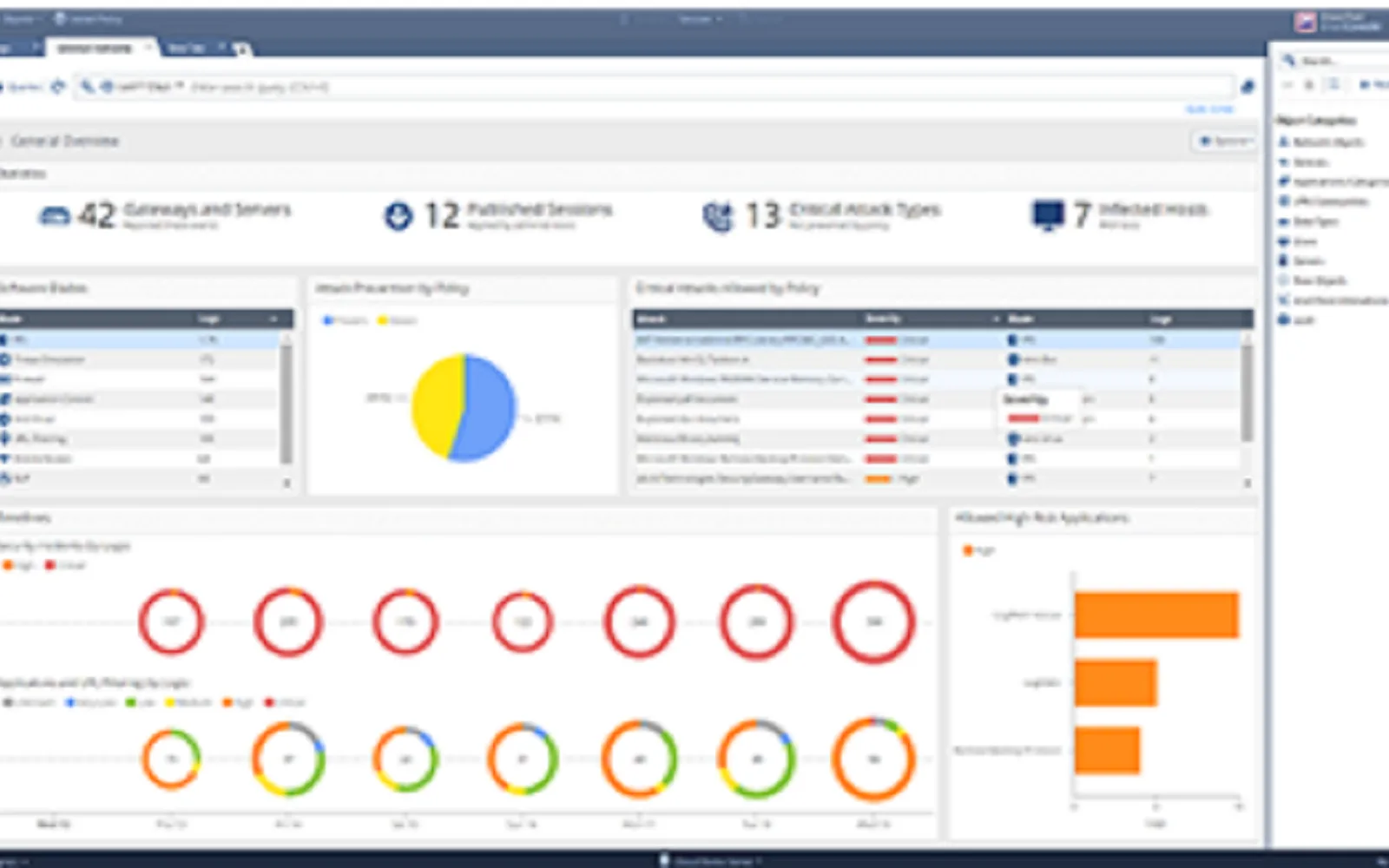Screen dimensions: 1389x868
Task: Click the Critical Attack Types shield icon
Action: pos(718,216)
